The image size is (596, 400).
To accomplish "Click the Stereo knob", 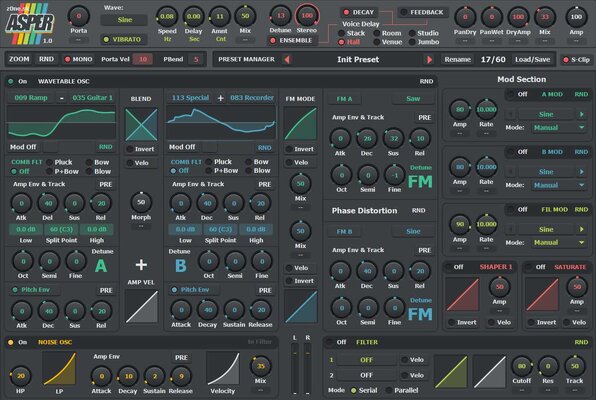I will coord(307,16).
